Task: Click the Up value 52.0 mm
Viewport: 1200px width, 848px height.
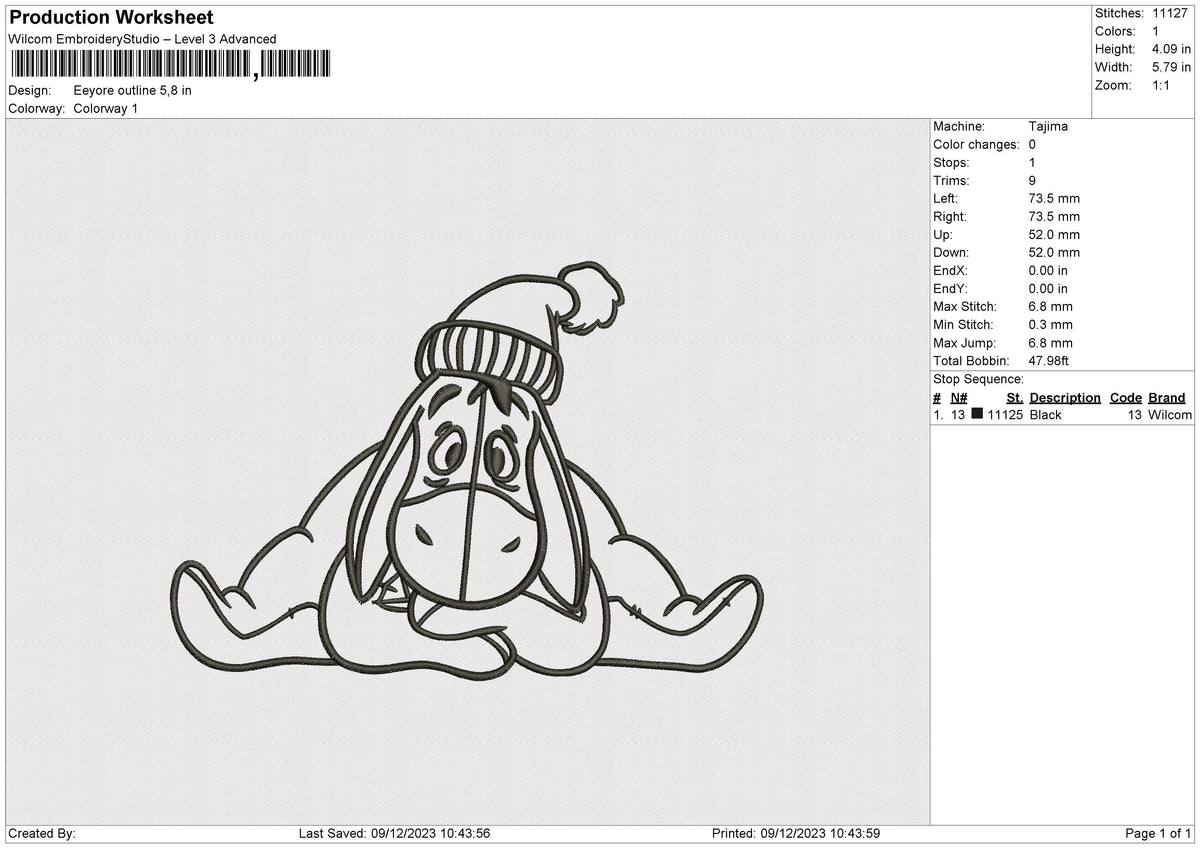Action: click(1054, 234)
